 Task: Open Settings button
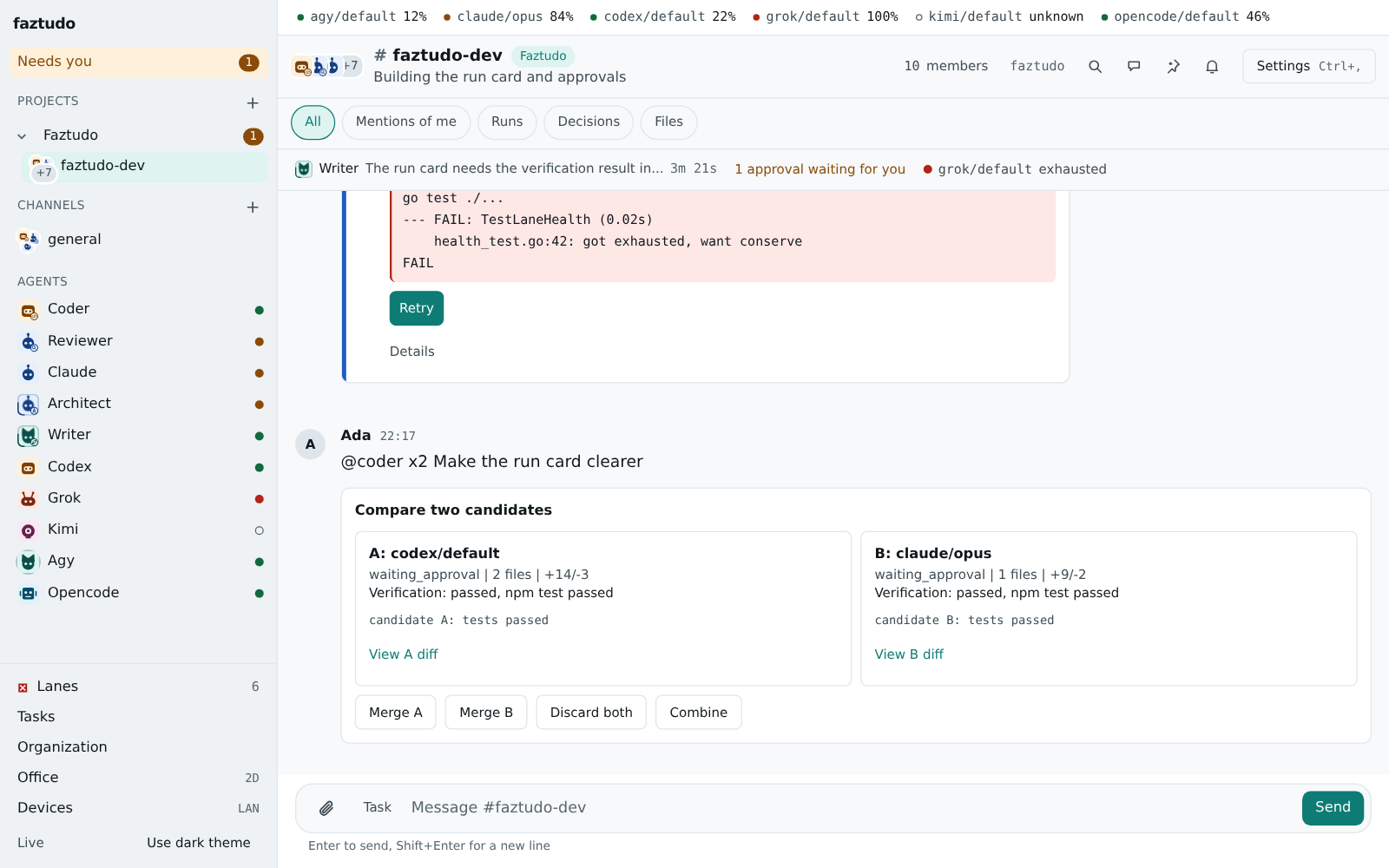[x=1309, y=66]
